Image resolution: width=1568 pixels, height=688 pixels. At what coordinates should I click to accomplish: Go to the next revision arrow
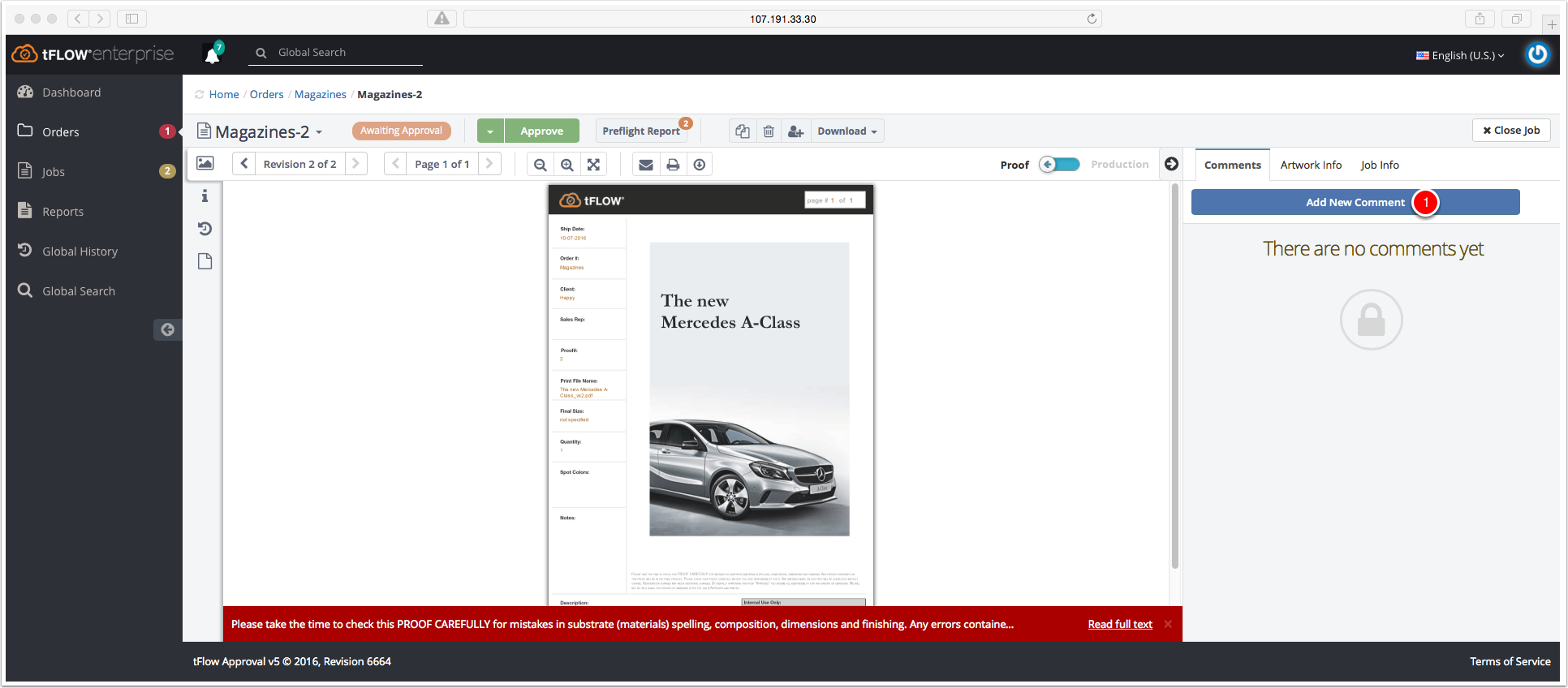tap(355, 164)
